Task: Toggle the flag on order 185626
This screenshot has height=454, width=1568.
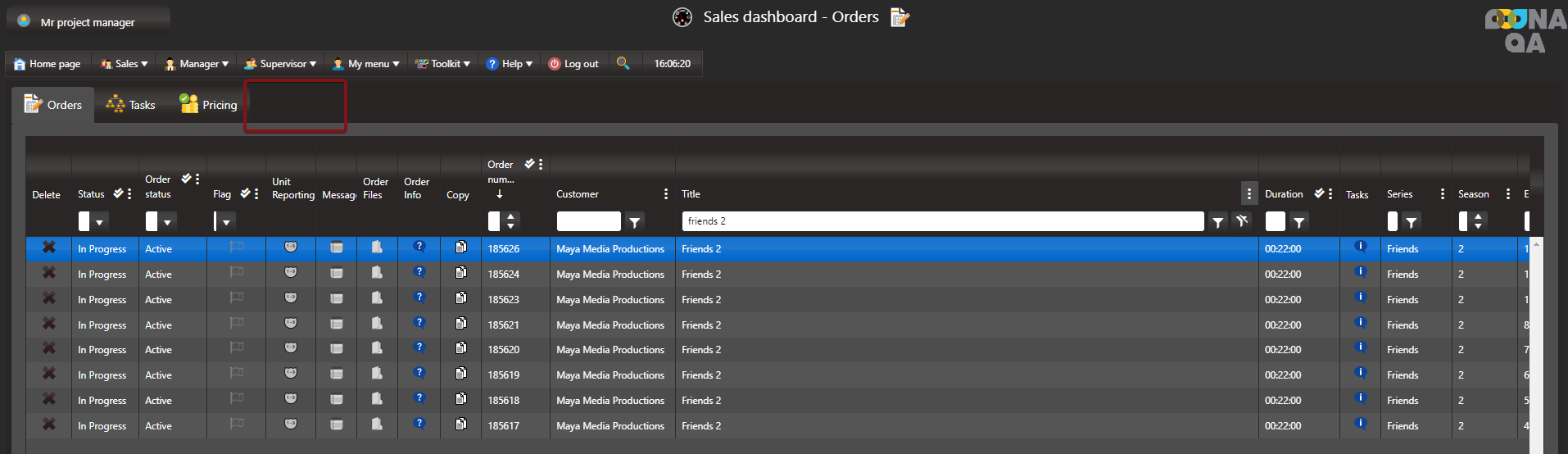Action: [x=237, y=247]
